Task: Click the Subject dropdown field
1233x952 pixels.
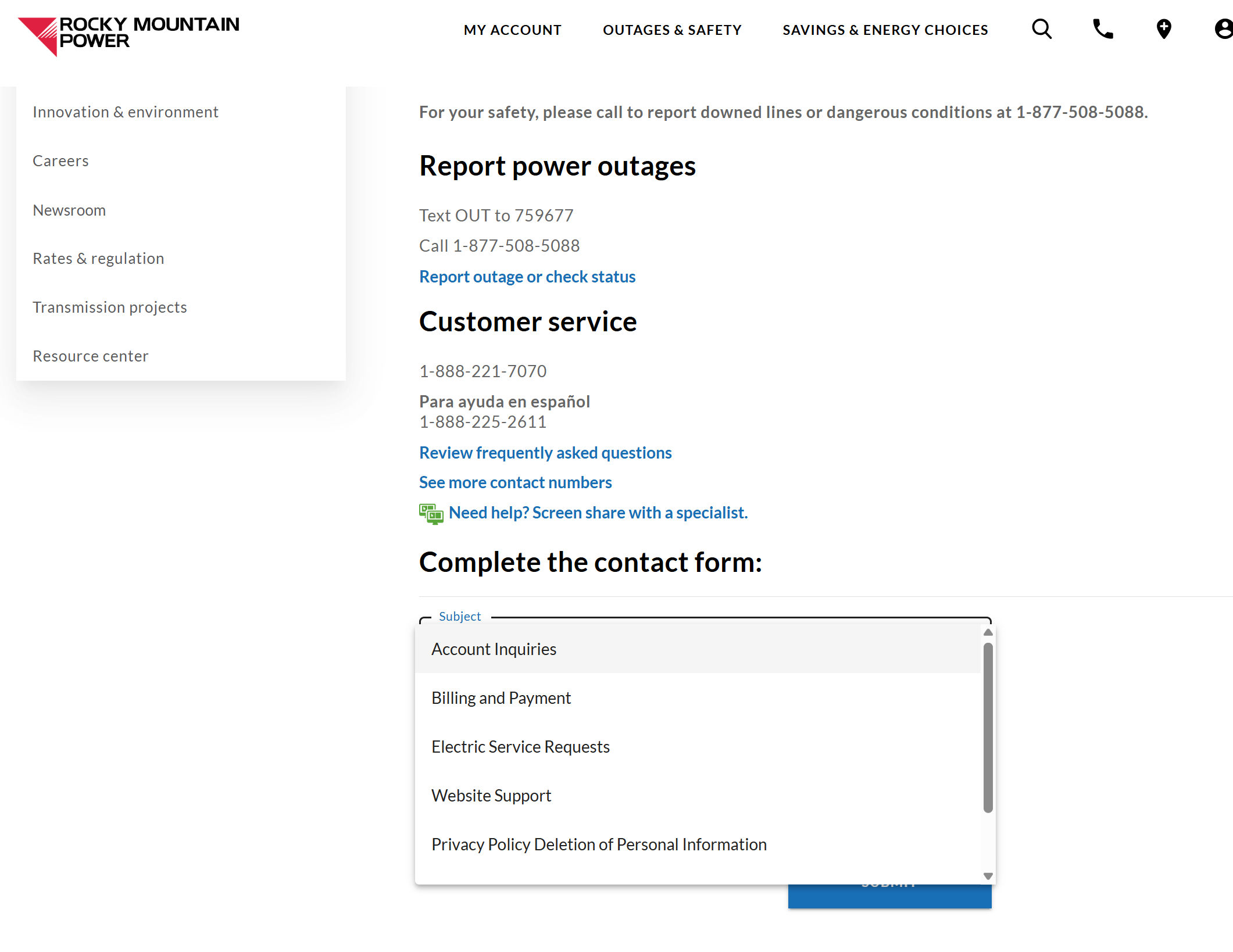Action: coord(705,618)
